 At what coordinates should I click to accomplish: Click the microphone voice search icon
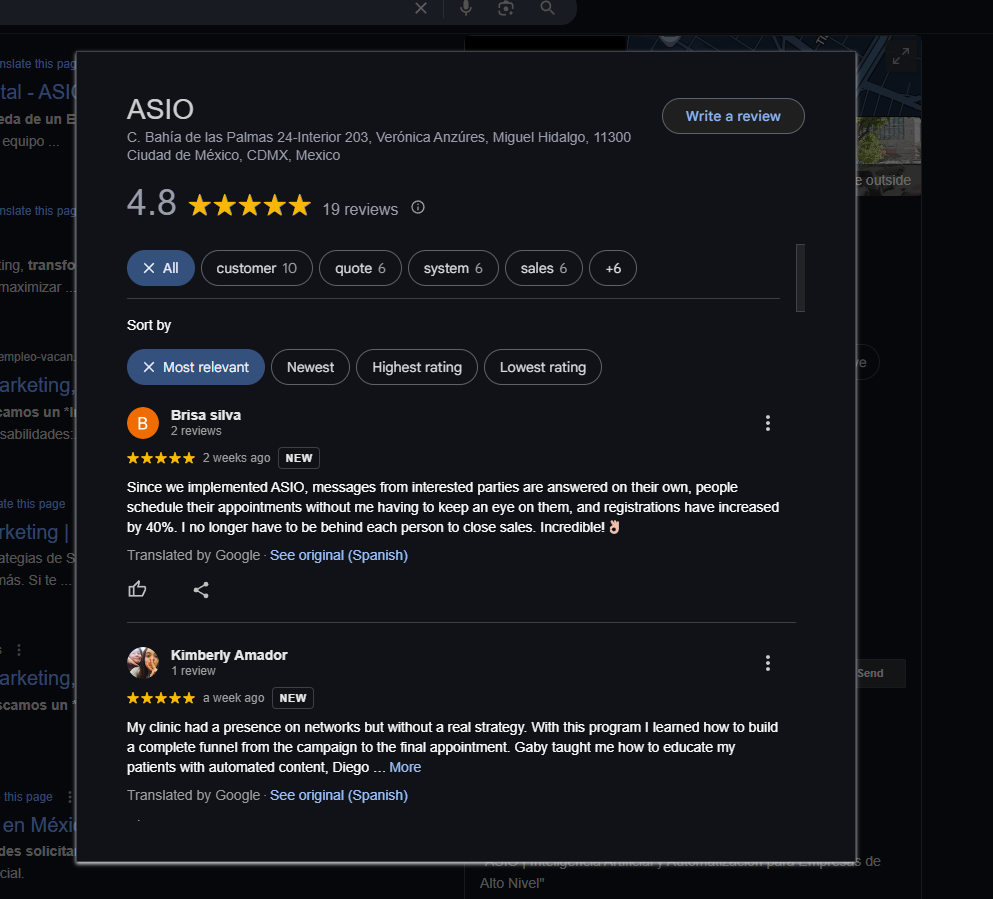pos(465,8)
